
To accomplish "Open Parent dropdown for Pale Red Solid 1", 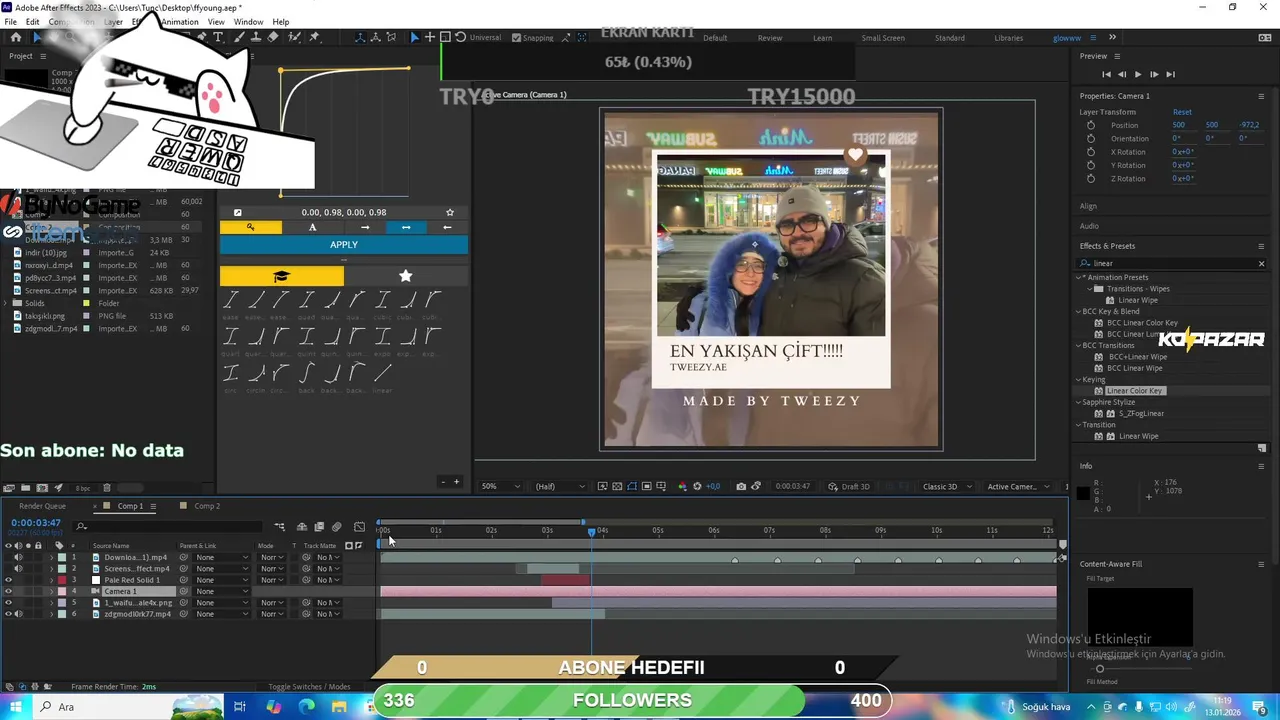I will click(x=220, y=580).
